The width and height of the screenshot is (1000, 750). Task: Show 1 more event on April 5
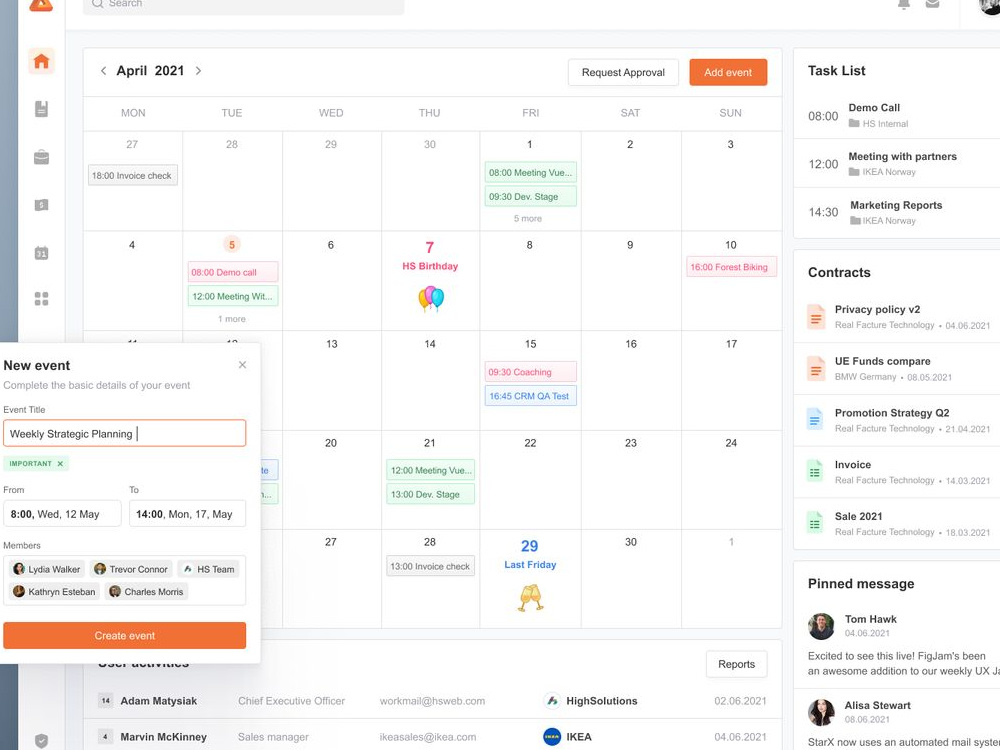tap(232, 319)
